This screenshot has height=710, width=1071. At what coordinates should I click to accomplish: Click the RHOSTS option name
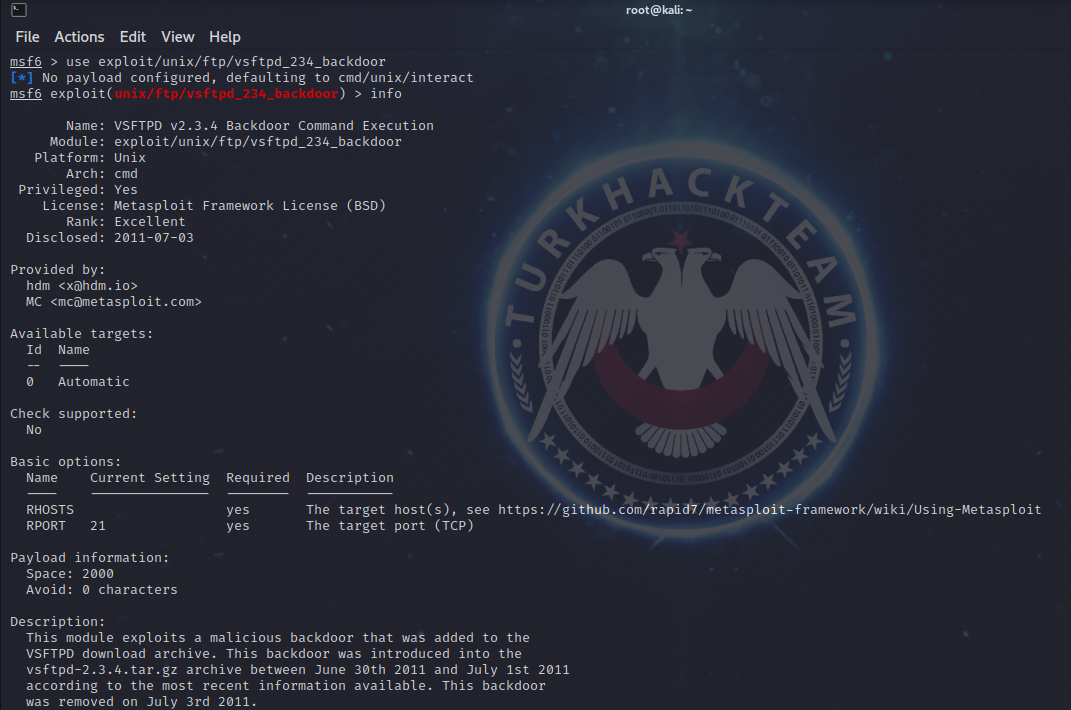(x=50, y=510)
